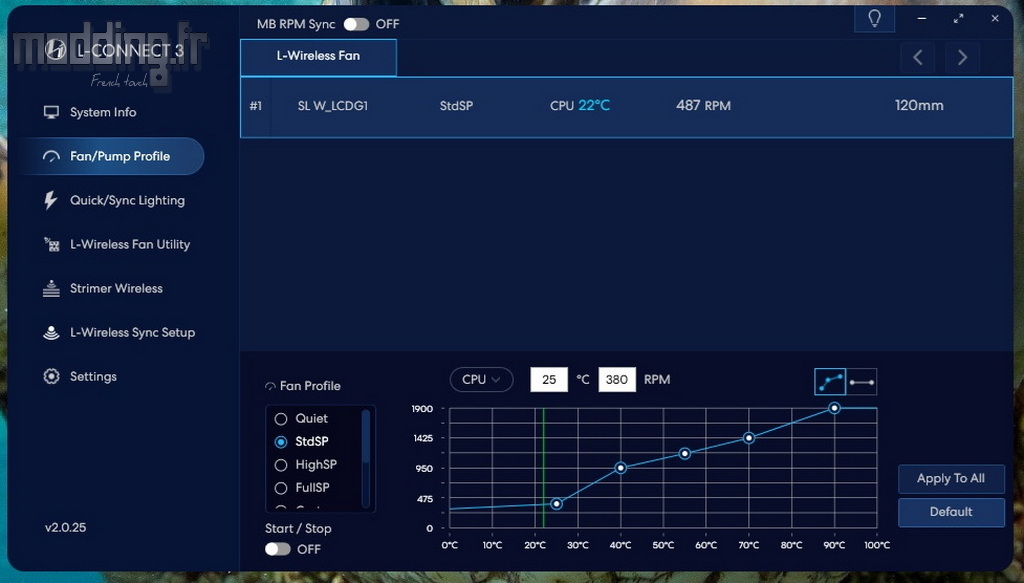Image resolution: width=1024 pixels, height=583 pixels.
Task: Click the 90°C curve point
Action: (x=834, y=408)
